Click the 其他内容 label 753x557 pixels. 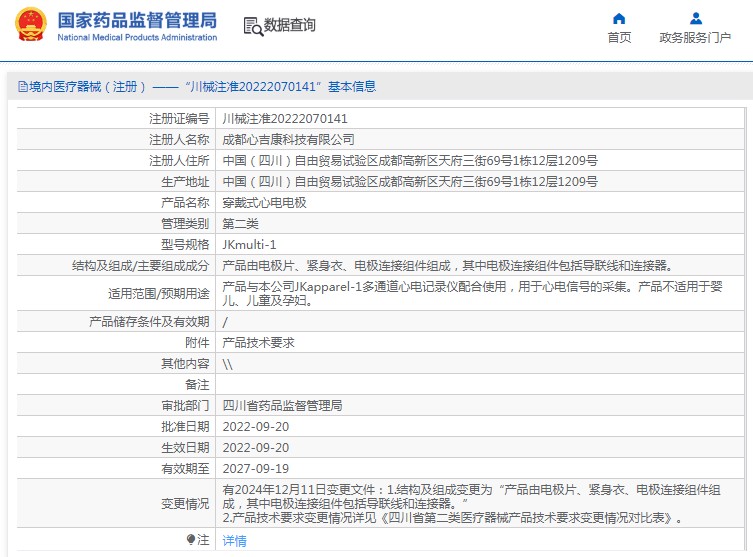pos(185,363)
